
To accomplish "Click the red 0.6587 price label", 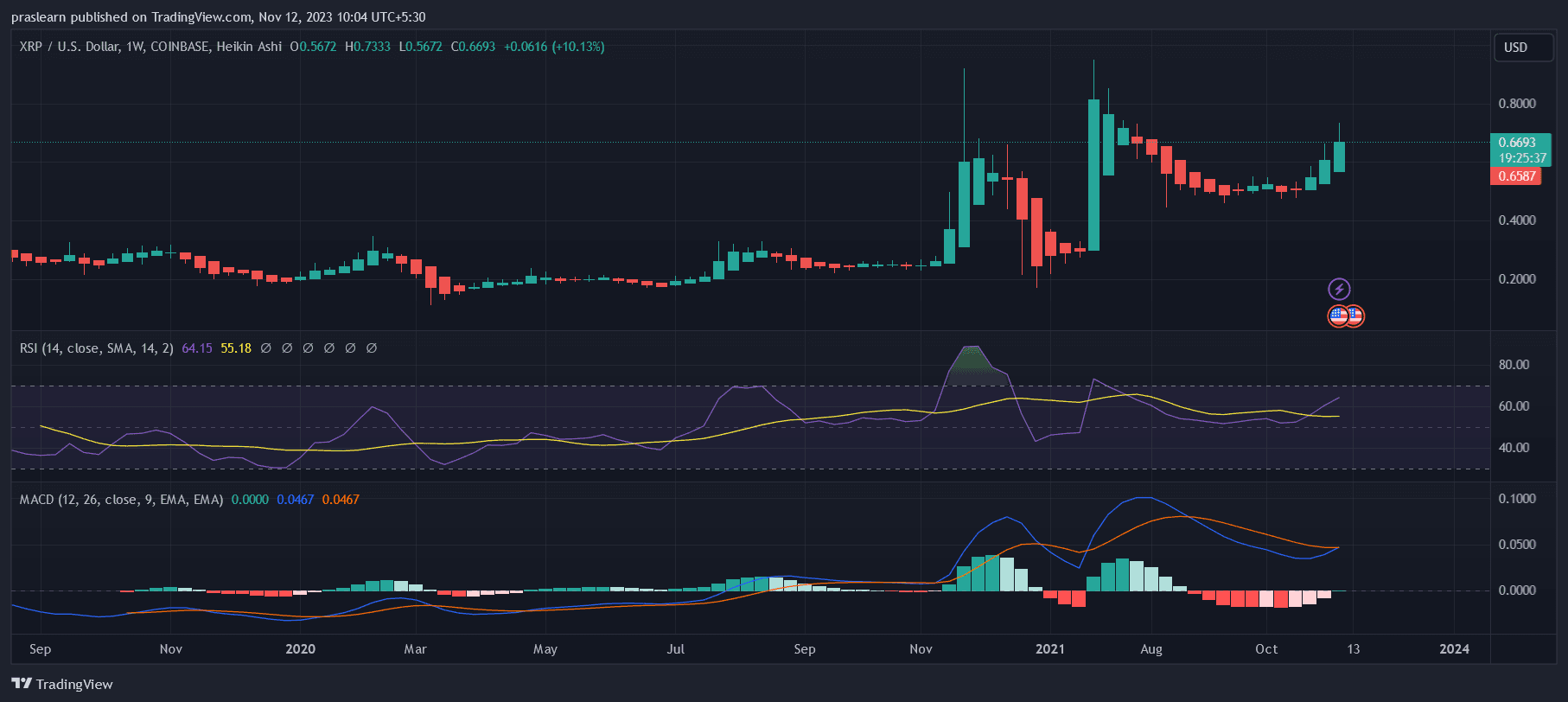I will click(x=1516, y=176).
